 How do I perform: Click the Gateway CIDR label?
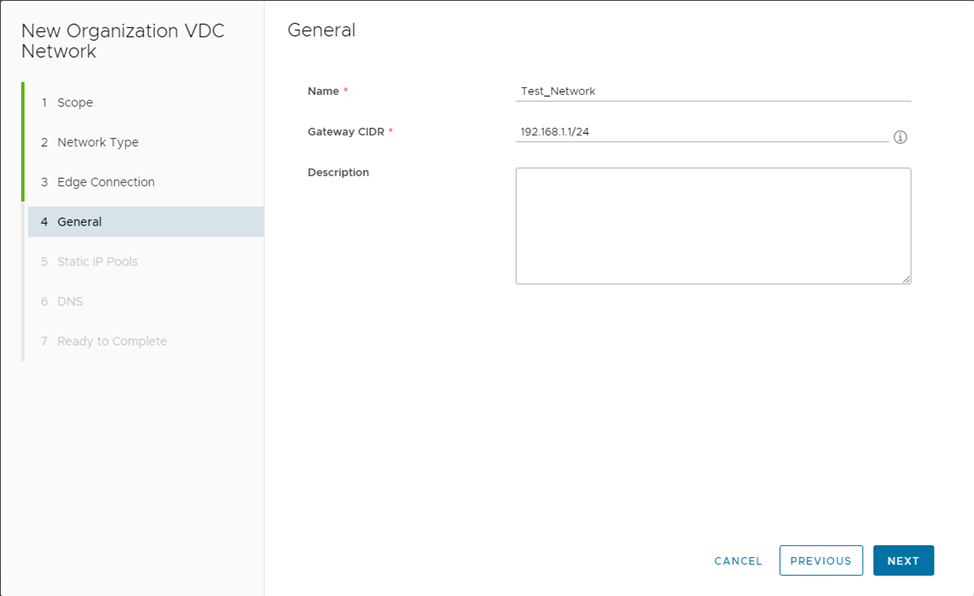point(346,132)
